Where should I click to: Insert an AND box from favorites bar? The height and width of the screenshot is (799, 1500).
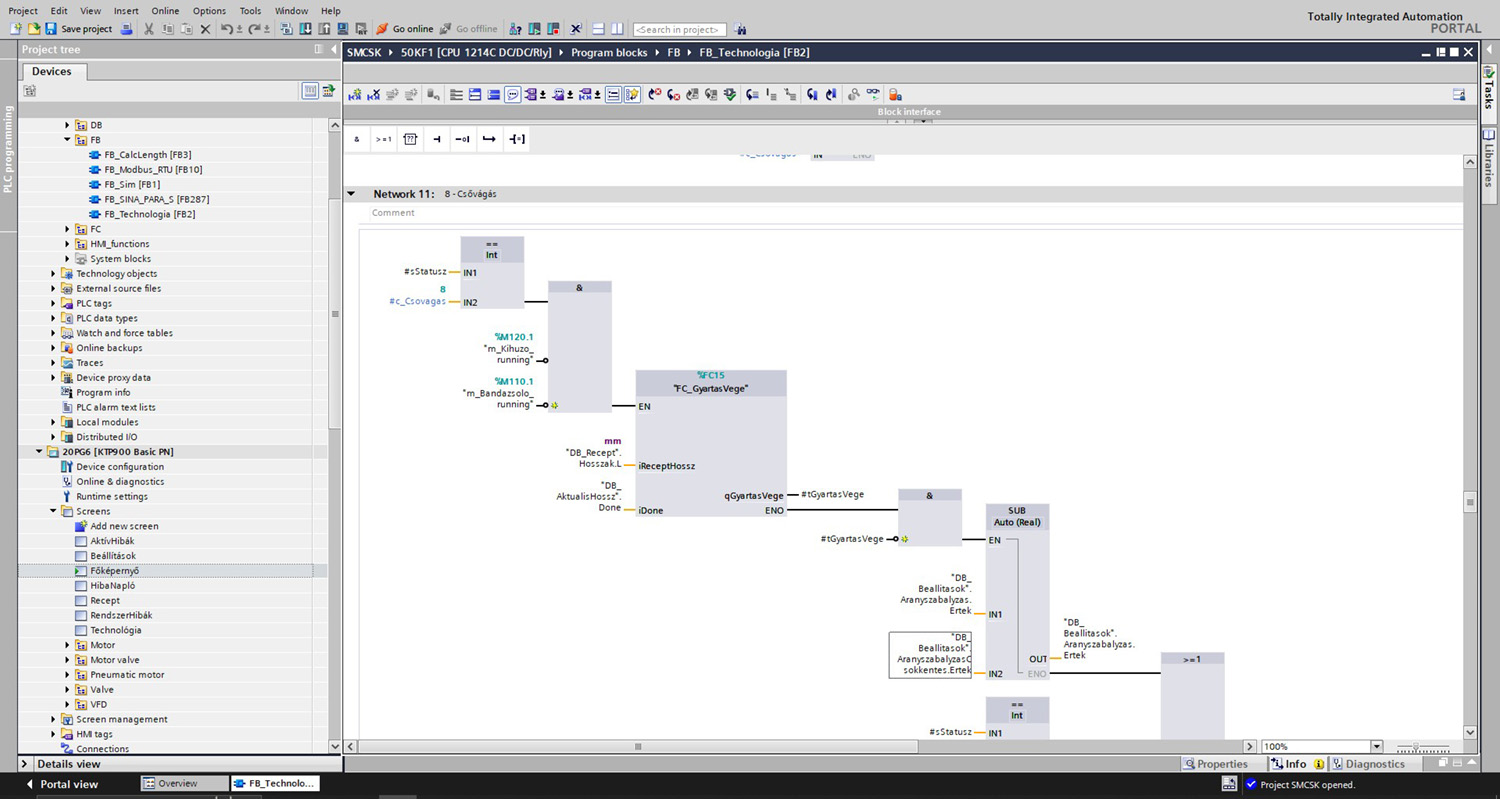tap(357, 140)
